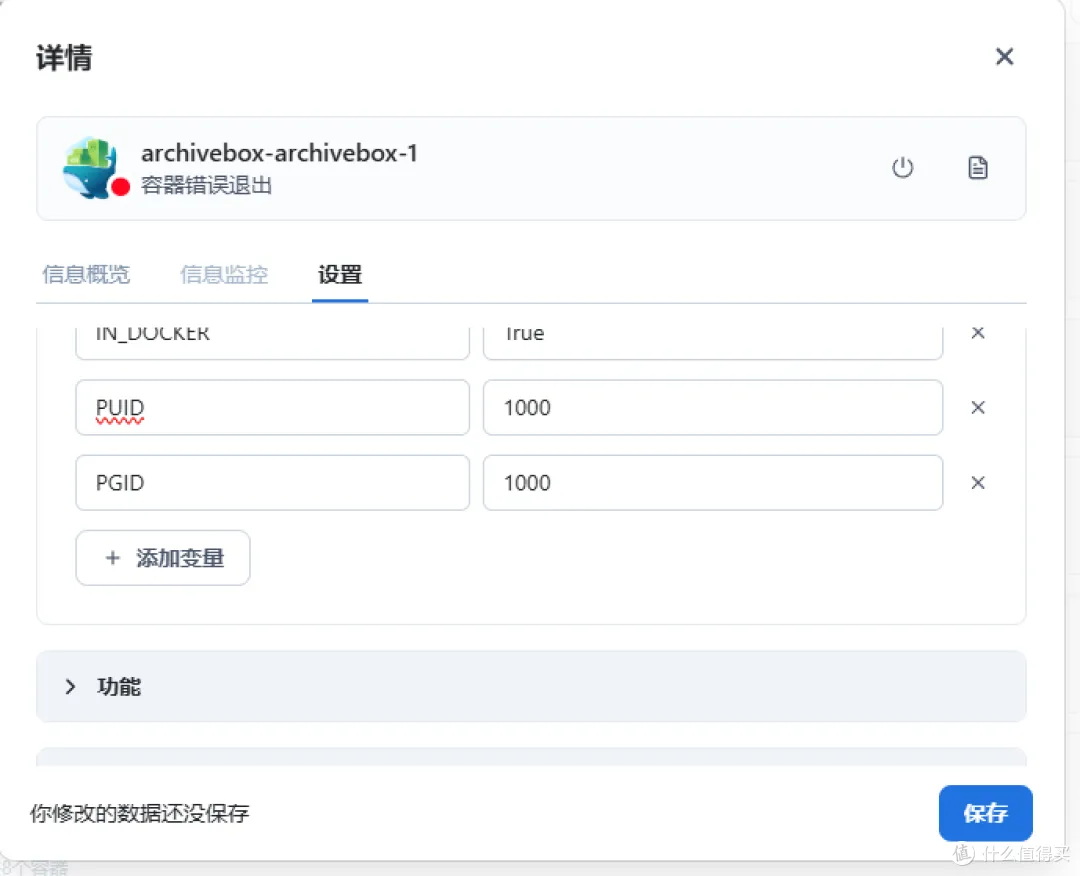Click the 详情 dialog title
The width and height of the screenshot is (1080, 876).
click(x=63, y=57)
